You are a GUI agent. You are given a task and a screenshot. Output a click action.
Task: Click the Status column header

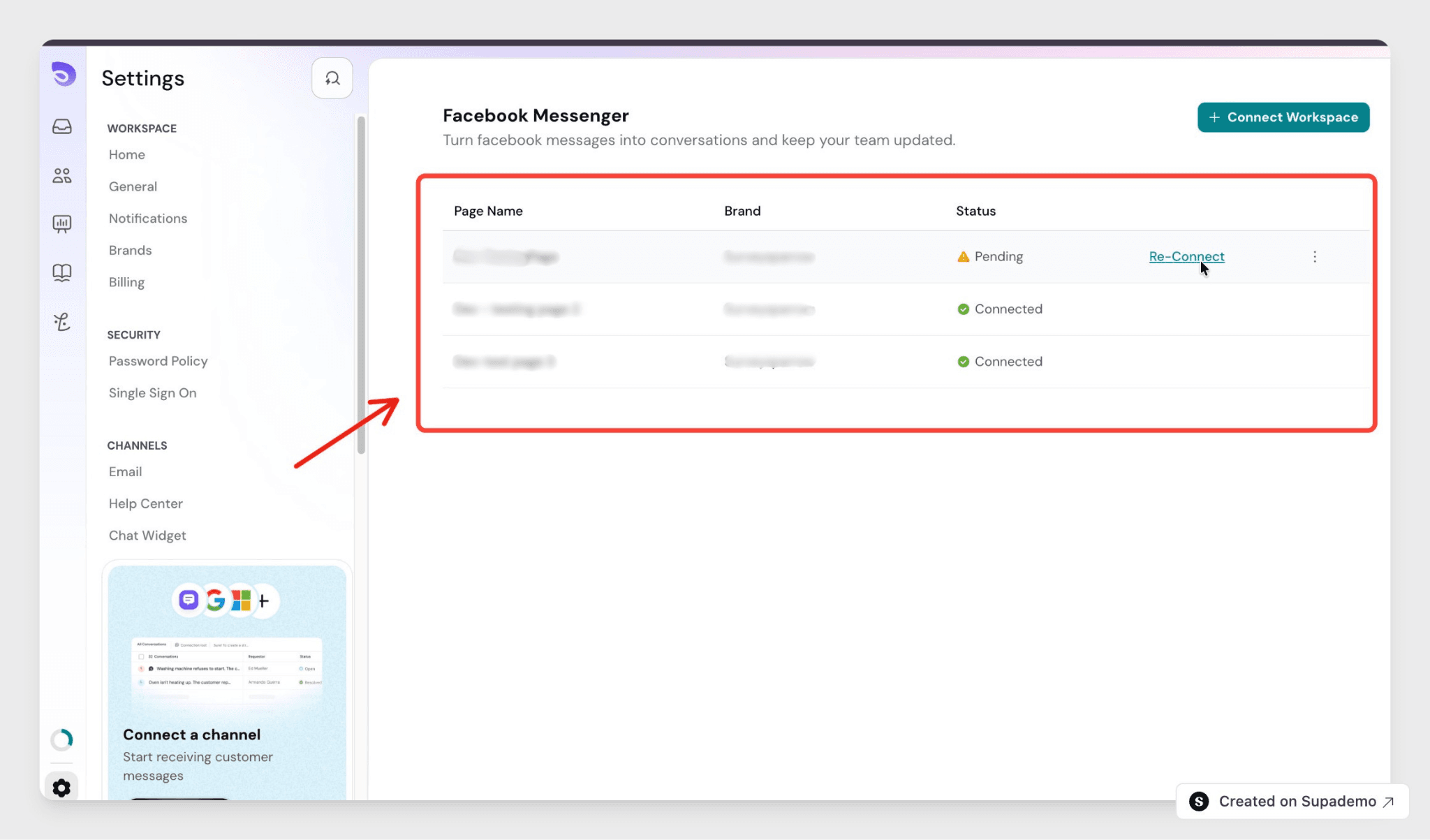pos(975,211)
